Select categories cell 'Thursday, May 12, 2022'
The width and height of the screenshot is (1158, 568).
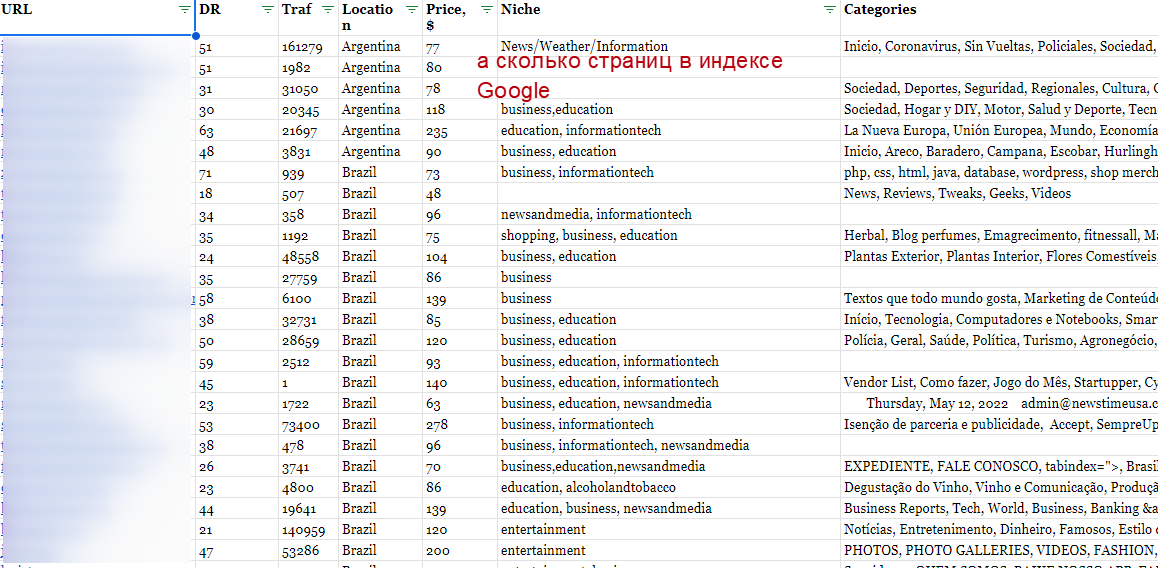(999, 403)
